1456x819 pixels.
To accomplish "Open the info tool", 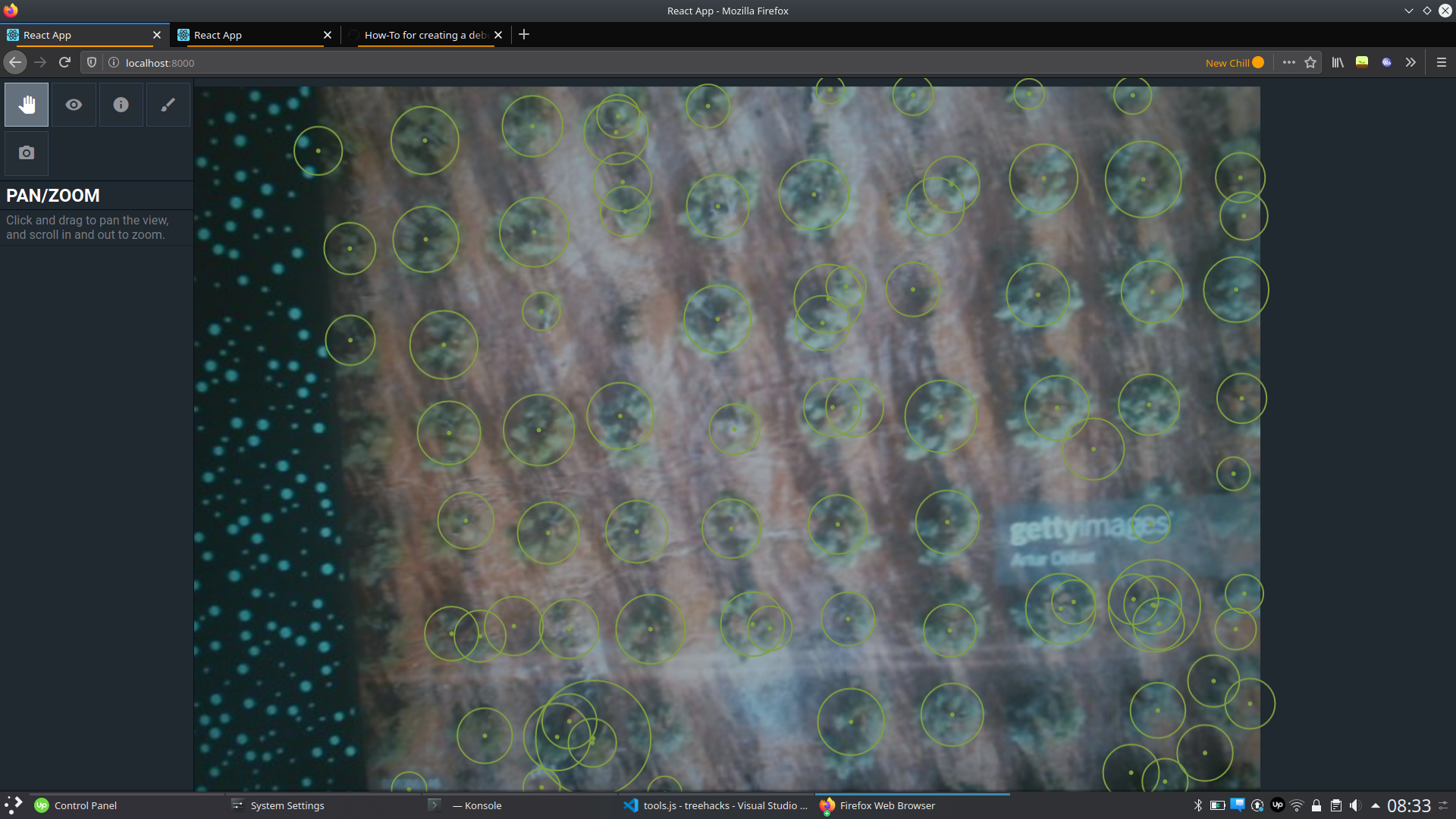I will tap(121, 105).
